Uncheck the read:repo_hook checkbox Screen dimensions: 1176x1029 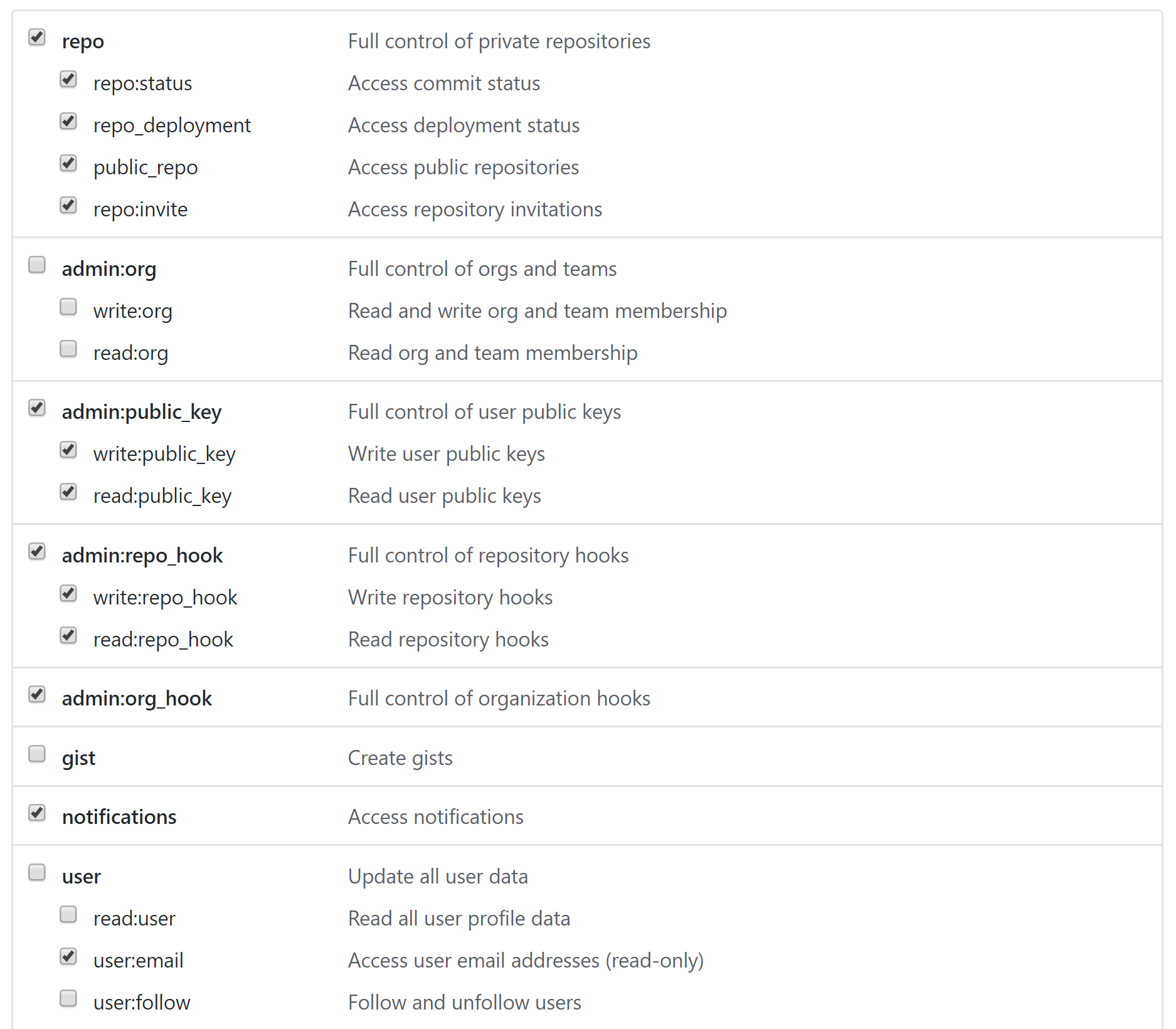68,636
